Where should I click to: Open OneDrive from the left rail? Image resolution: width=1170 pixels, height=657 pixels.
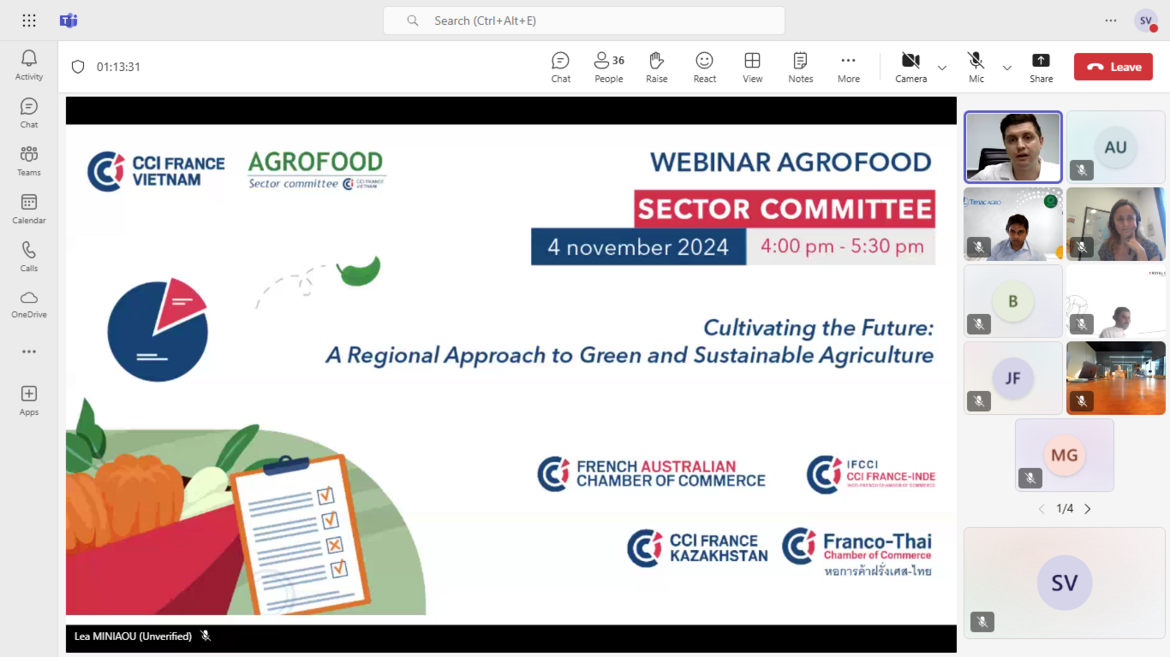click(29, 304)
